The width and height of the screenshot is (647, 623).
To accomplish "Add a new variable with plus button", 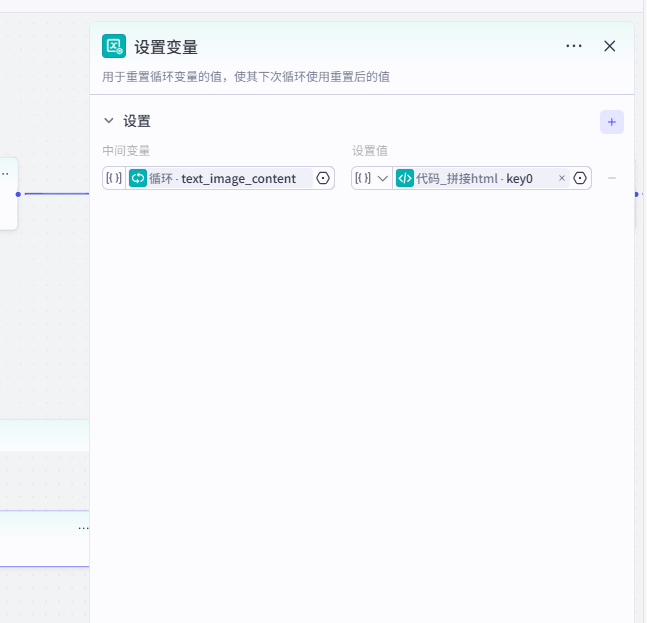I will coord(612,121).
